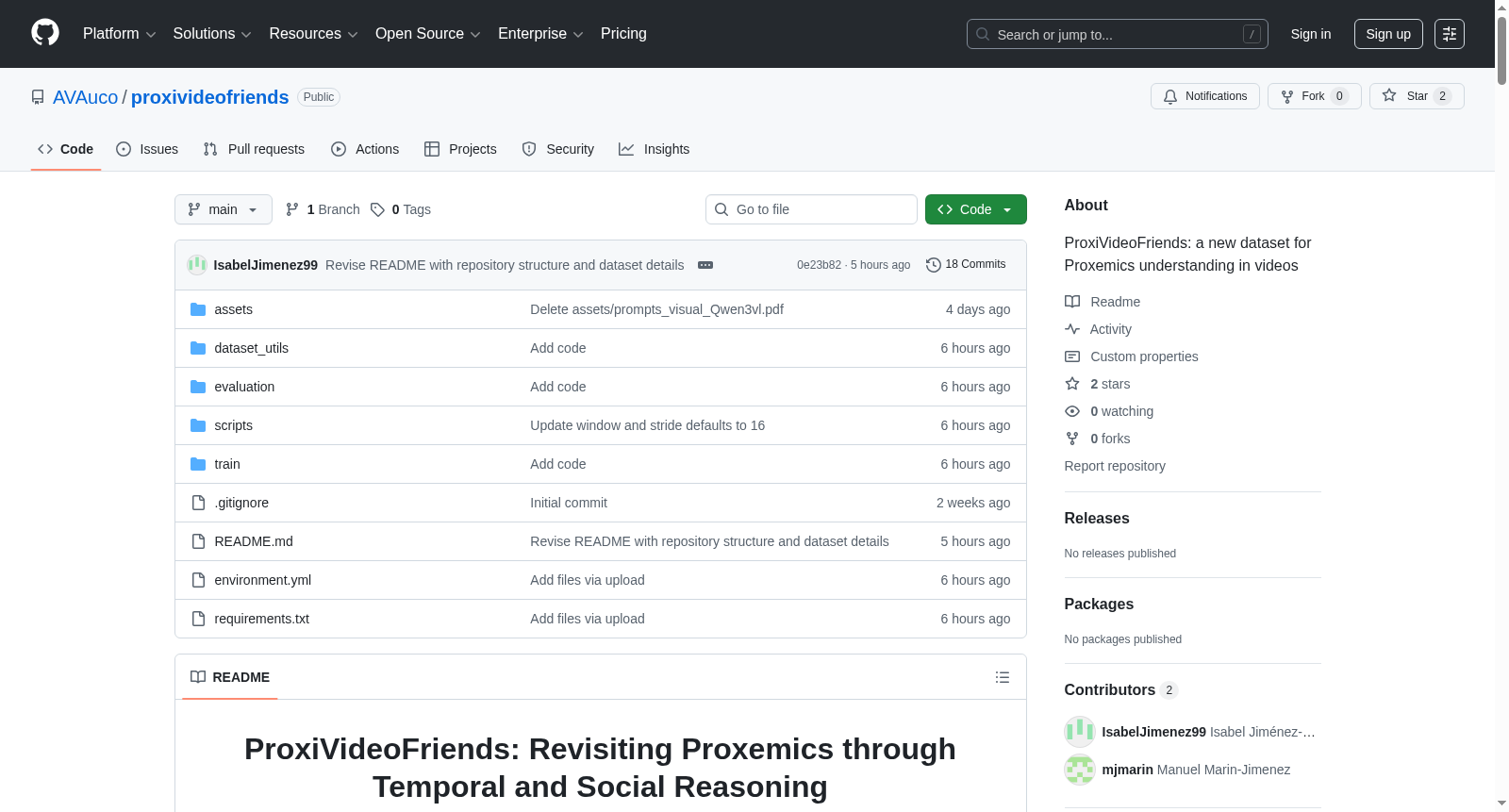Switch to the Projects tab
The image size is (1509, 812).
tap(460, 149)
